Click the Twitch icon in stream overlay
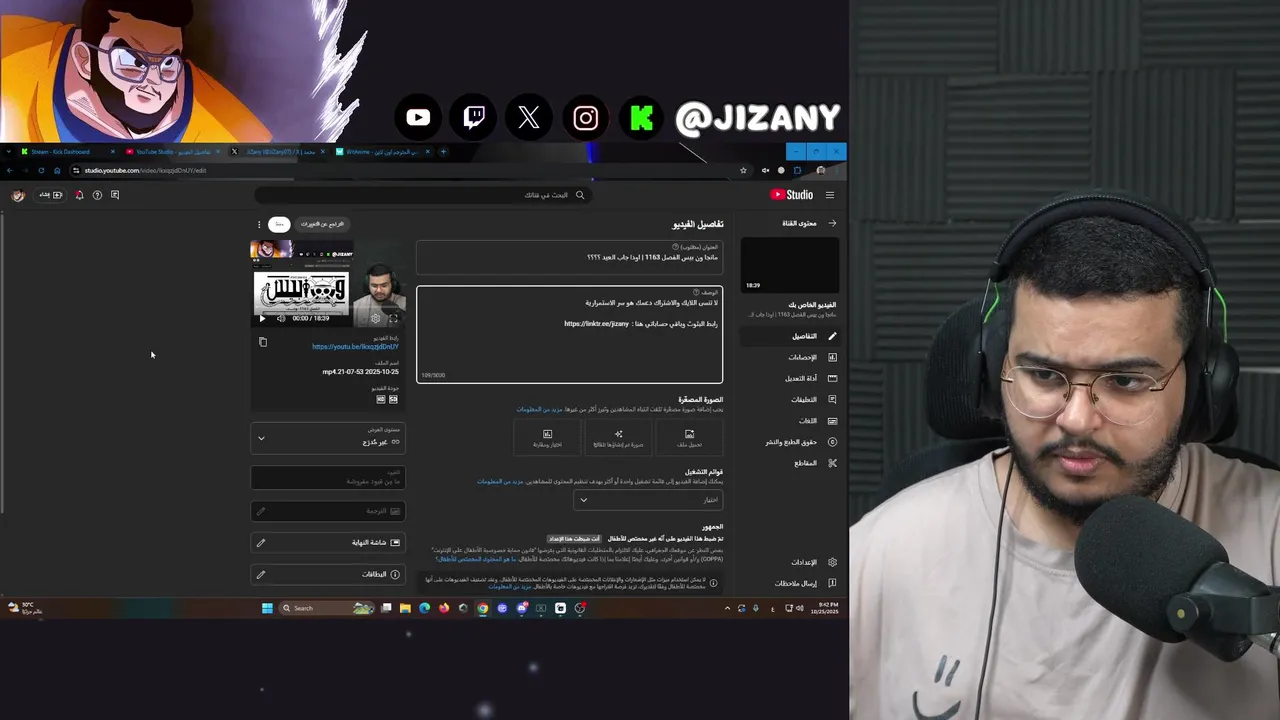The width and height of the screenshot is (1280, 720). (474, 118)
